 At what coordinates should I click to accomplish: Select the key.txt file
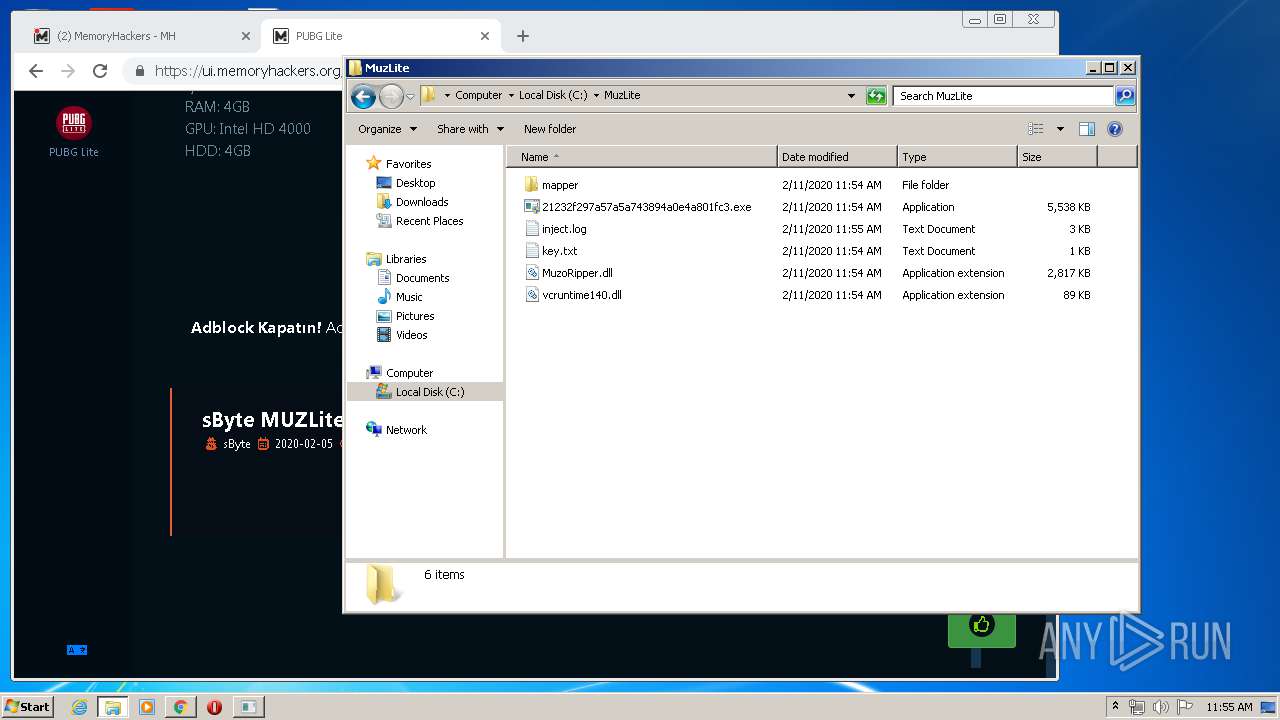559,251
